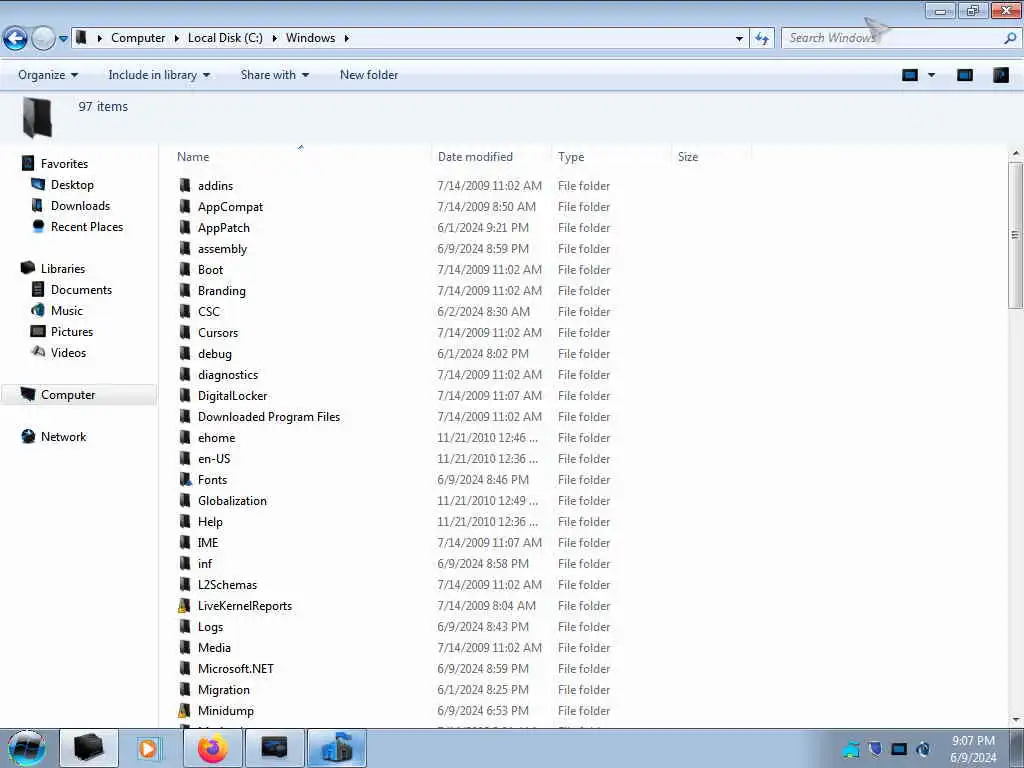Open the Share with menu

point(274,75)
